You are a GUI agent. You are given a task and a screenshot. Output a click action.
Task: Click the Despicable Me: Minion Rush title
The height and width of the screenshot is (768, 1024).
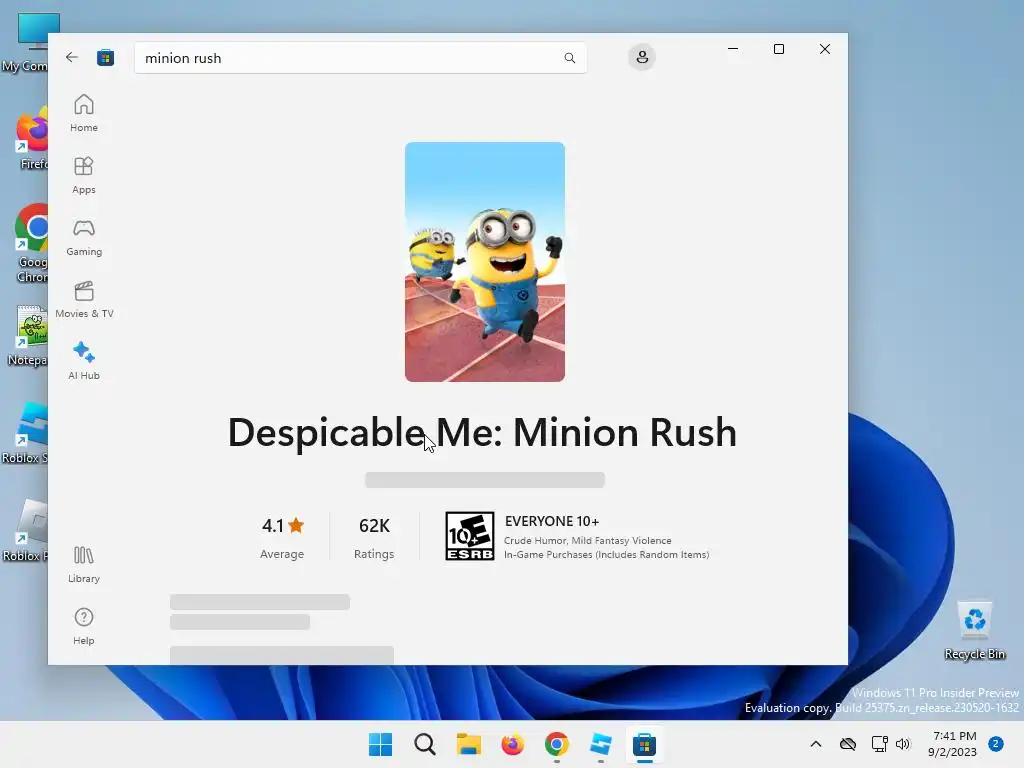tap(482, 432)
